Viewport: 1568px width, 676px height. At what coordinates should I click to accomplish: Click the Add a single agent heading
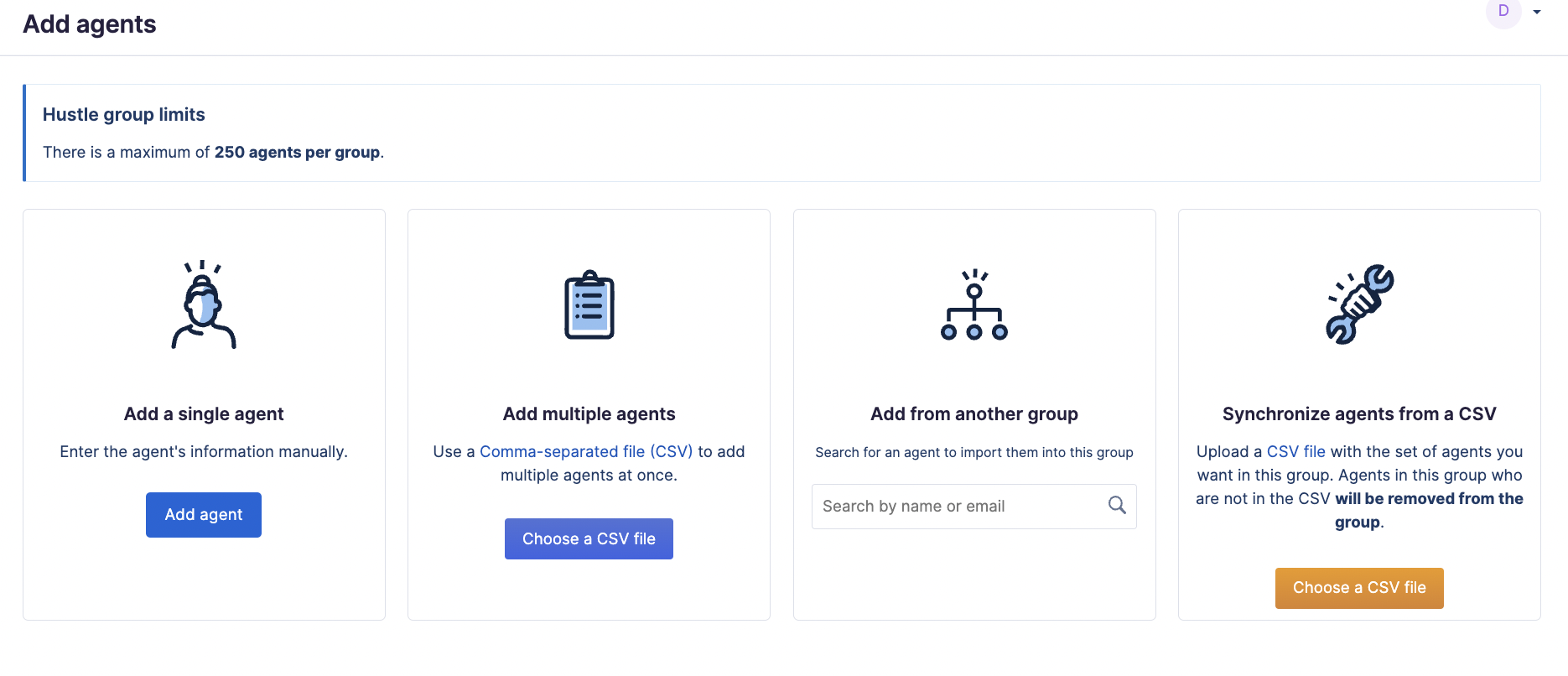pos(204,413)
